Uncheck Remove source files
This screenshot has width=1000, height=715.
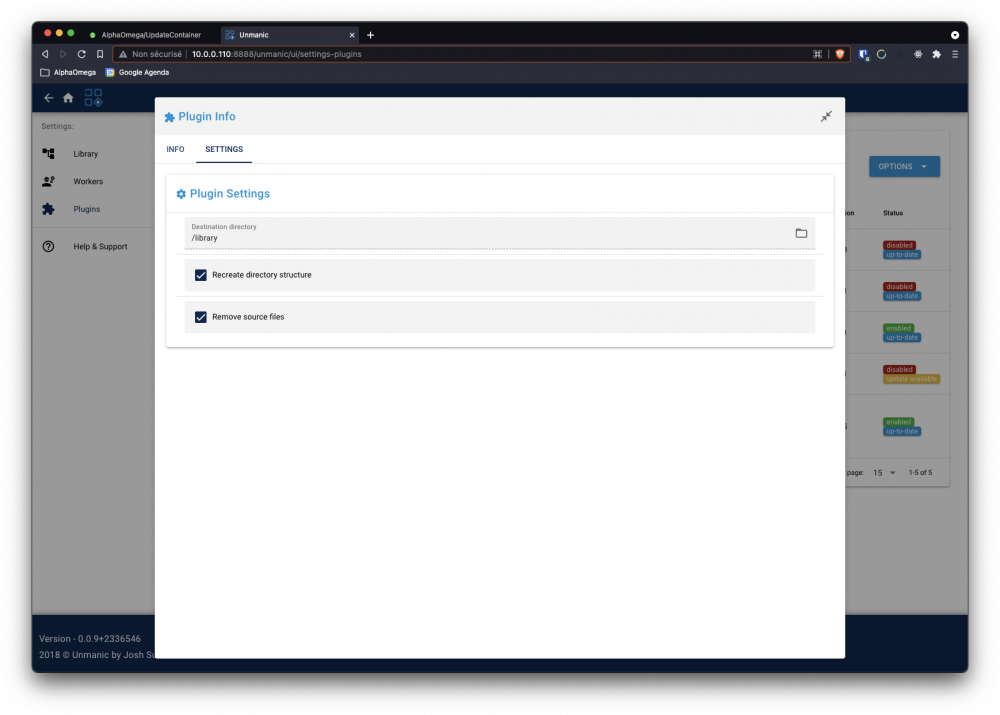(201, 317)
